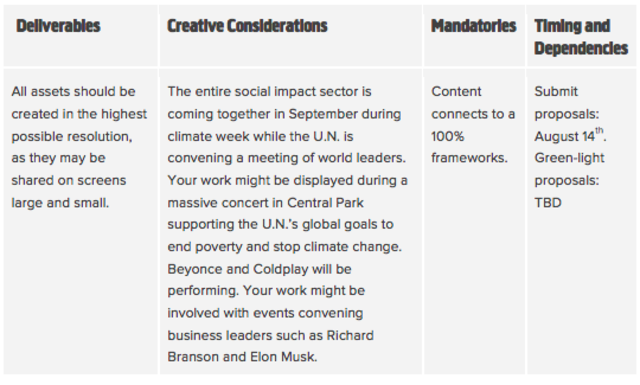The width and height of the screenshot is (640, 385).
Task: Click the 'large and small.' text
Action: click(x=60, y=203)
